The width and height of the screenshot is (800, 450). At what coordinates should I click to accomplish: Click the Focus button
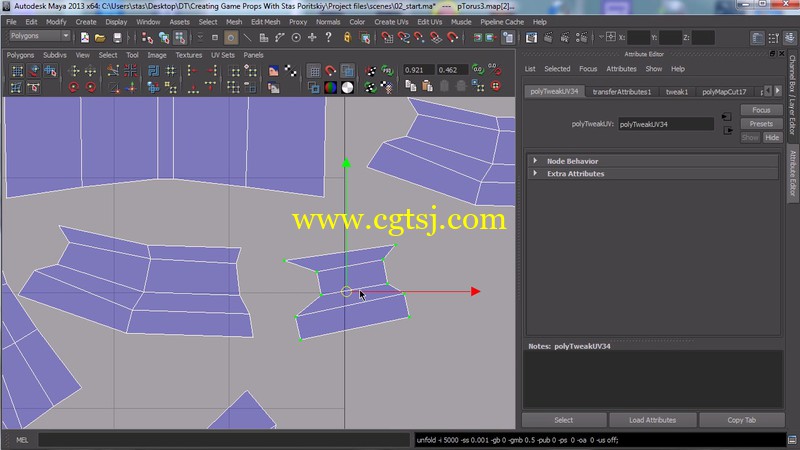tap(761, 110)
